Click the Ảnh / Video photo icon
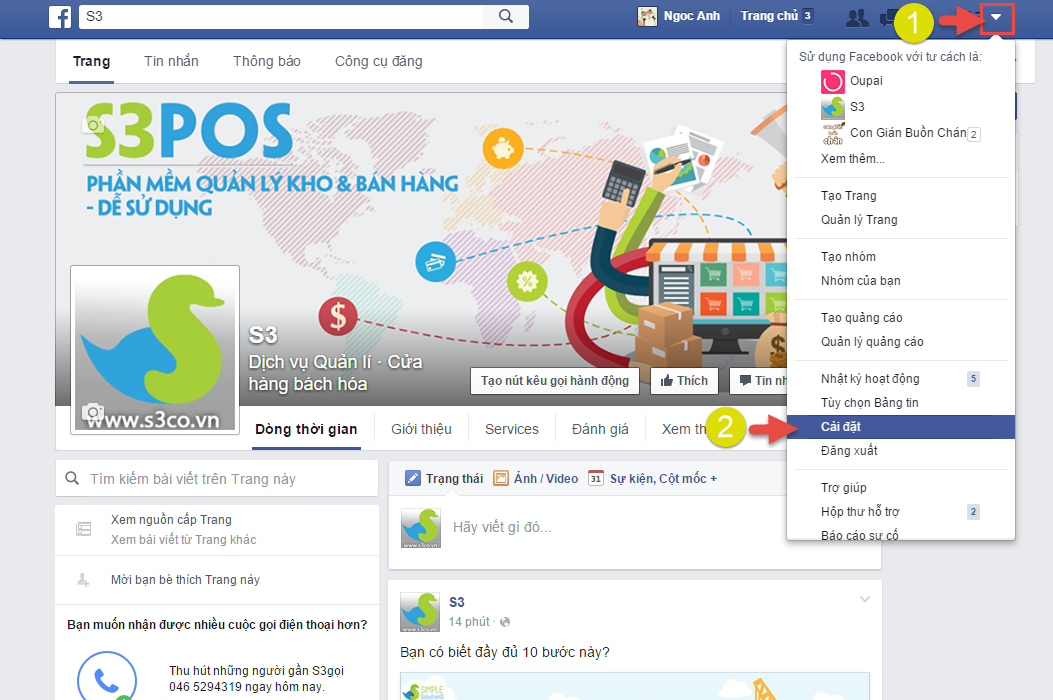 pyautogui.click(x=500, y=478)
